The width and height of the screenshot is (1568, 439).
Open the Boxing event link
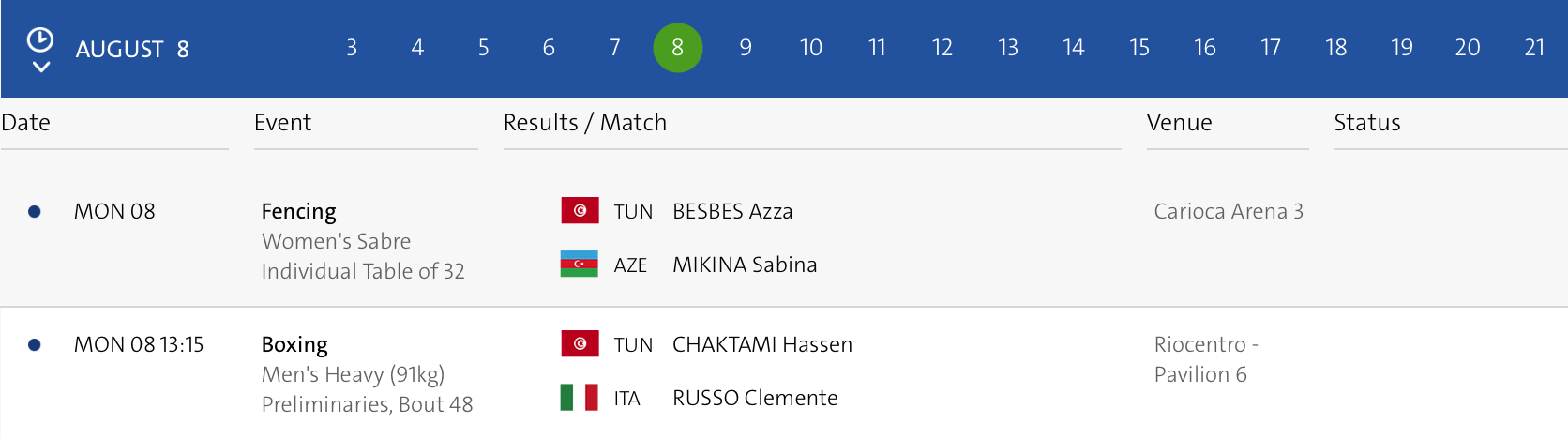point(294,345)
